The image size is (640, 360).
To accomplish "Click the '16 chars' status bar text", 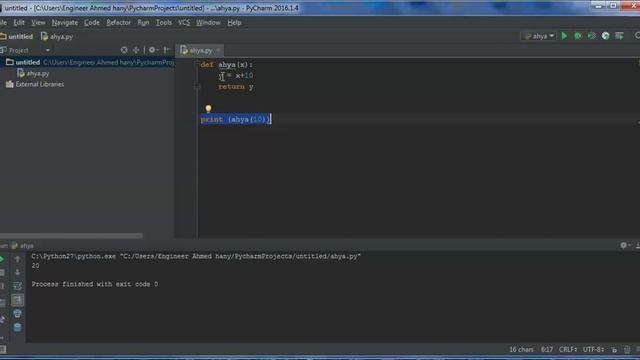I will (x=521, y=349).
